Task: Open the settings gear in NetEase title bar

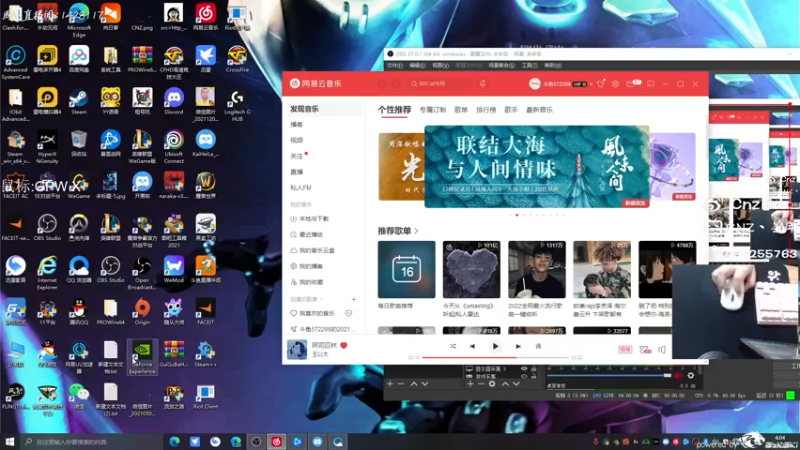Action: pyautogui.click(x=615, y=84)
